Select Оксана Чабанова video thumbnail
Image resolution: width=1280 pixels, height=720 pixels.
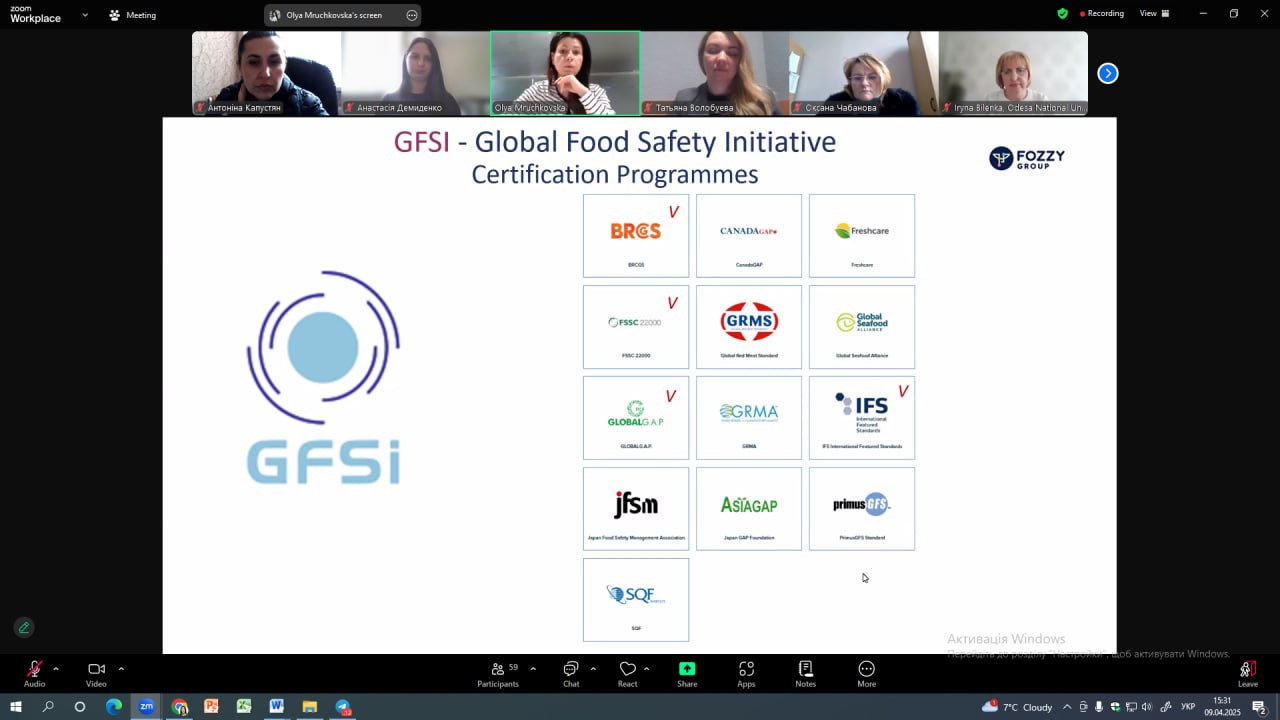coord(863,73)
